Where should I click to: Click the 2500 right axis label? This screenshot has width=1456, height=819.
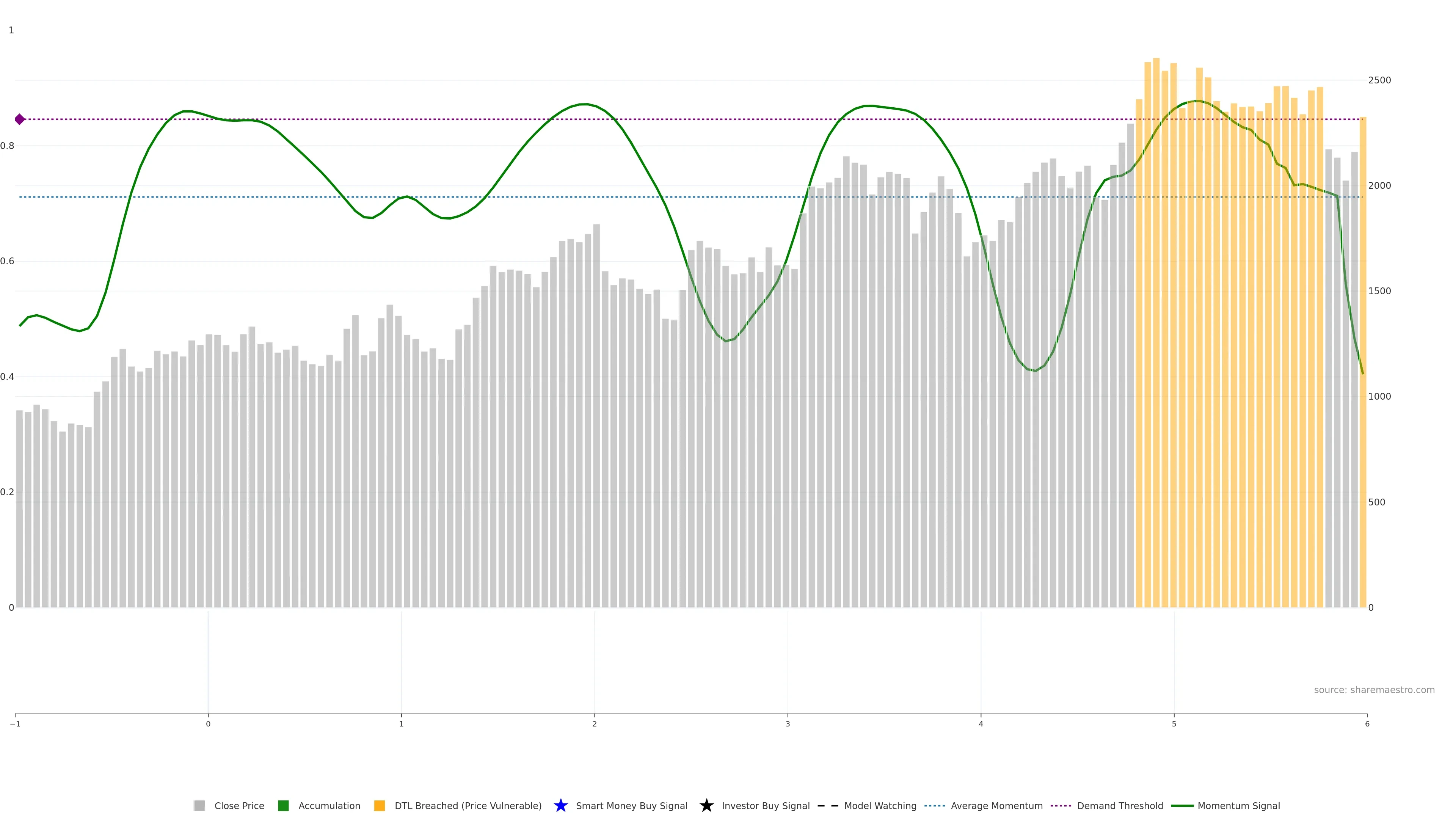click(x=1379, y=80)
